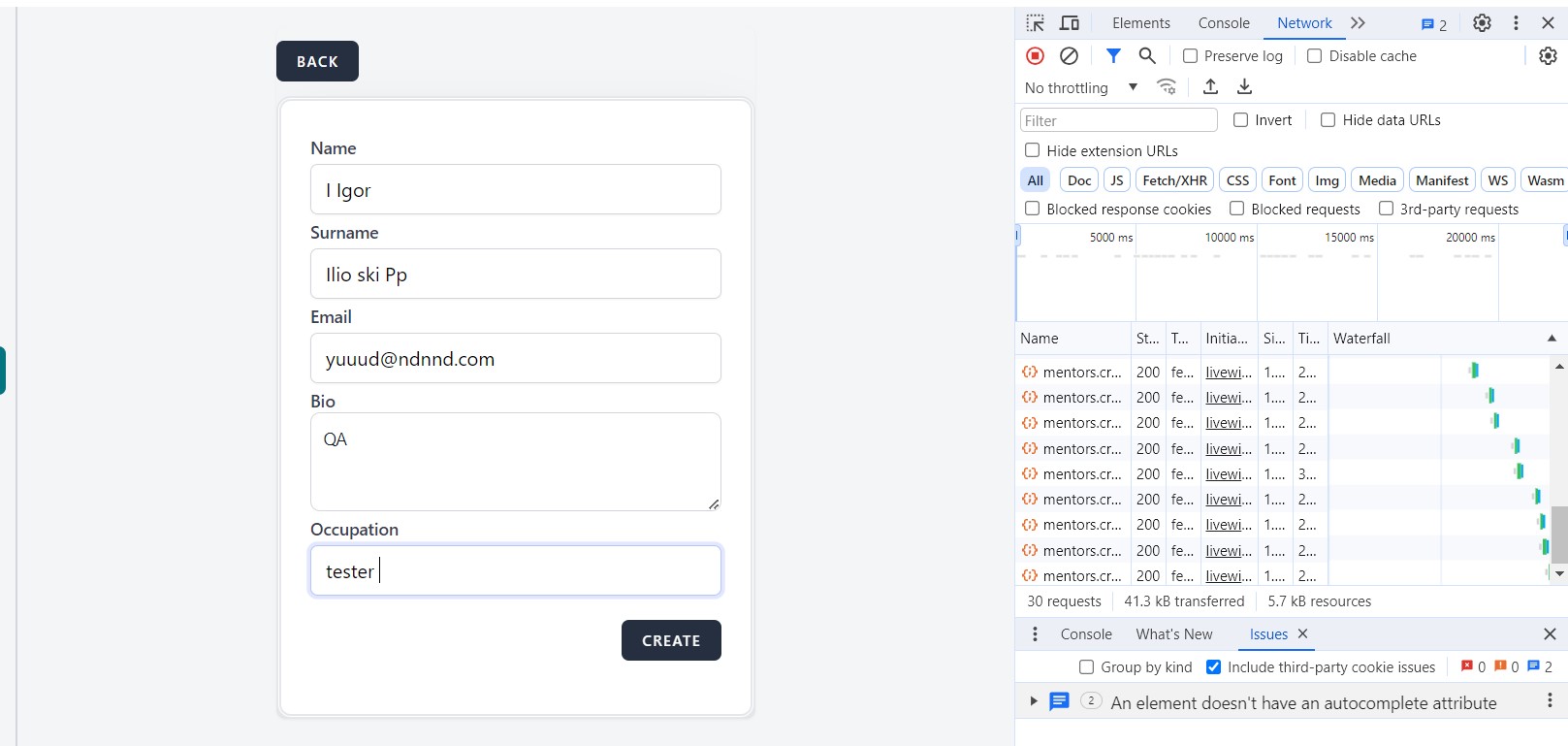Expand the autocomplete attribute issue

tap(1034, 701)
